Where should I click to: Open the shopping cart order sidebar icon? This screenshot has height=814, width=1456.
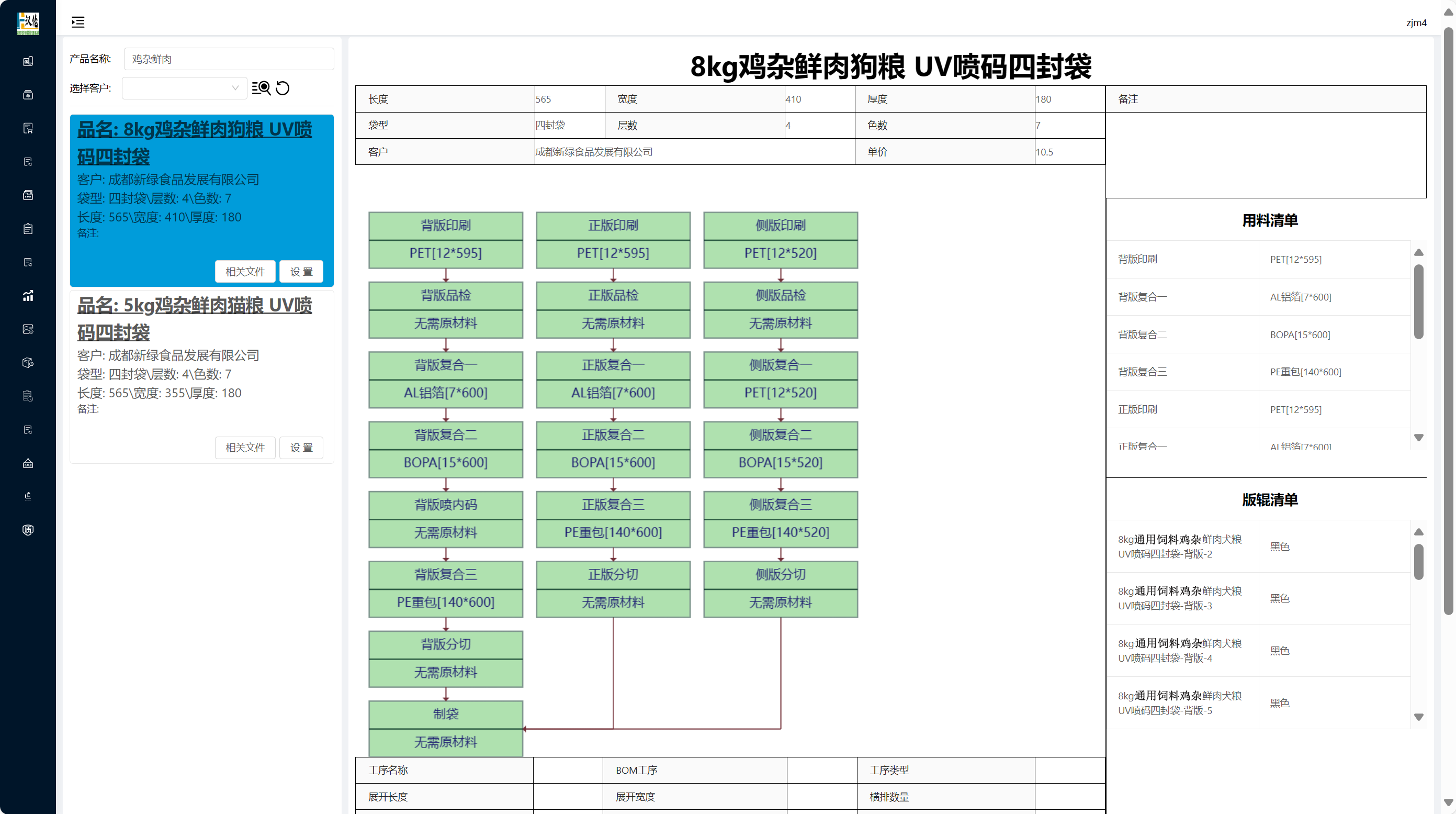(x=28, y=128)
